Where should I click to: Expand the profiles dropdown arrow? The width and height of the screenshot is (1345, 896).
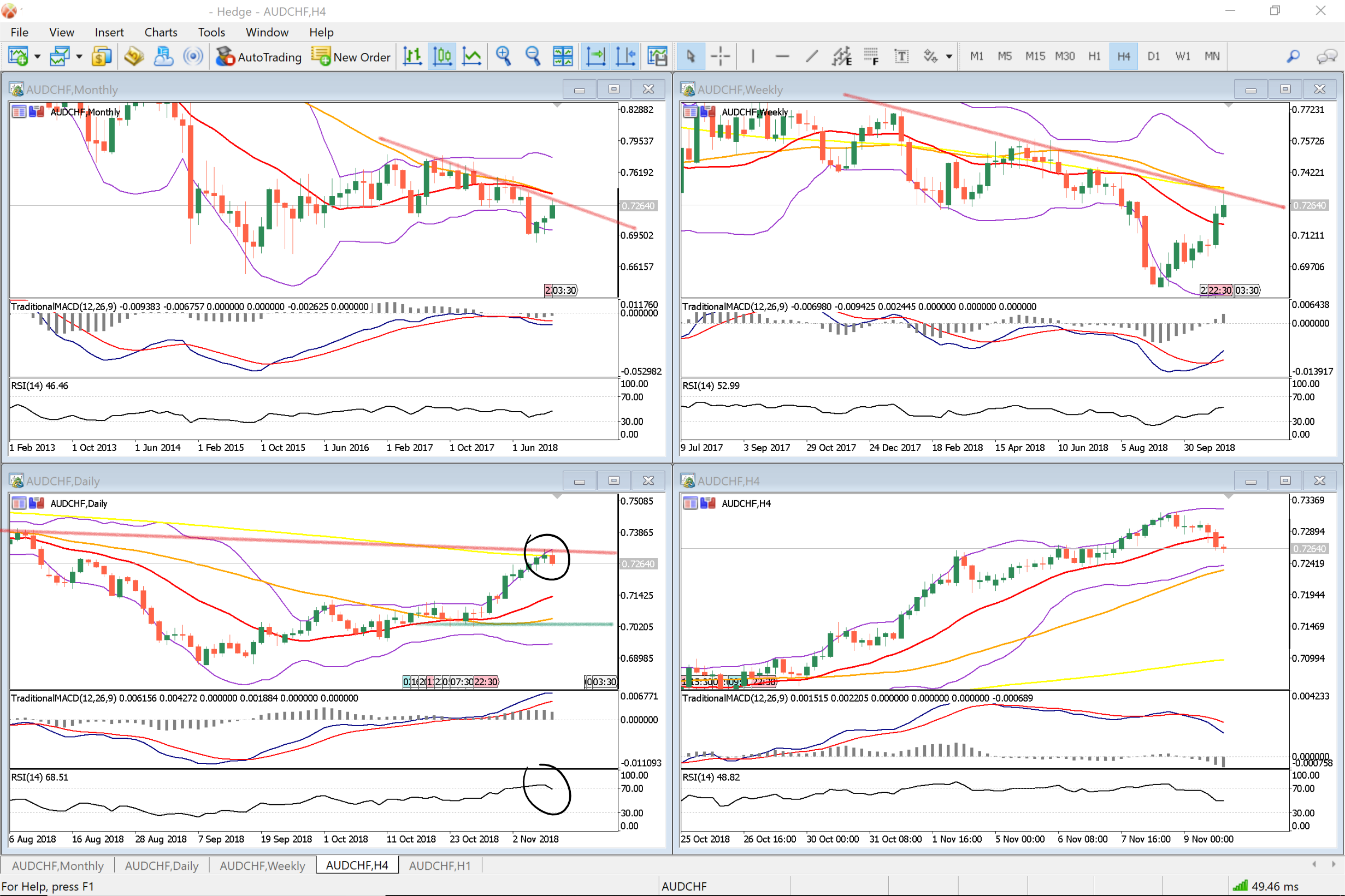click(79, 57)
